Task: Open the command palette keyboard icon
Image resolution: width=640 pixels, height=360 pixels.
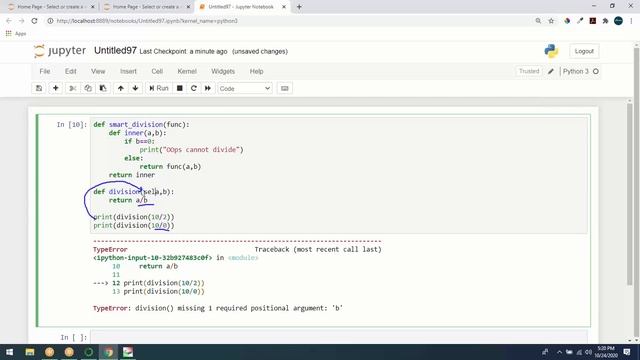Action: point(284,88)
